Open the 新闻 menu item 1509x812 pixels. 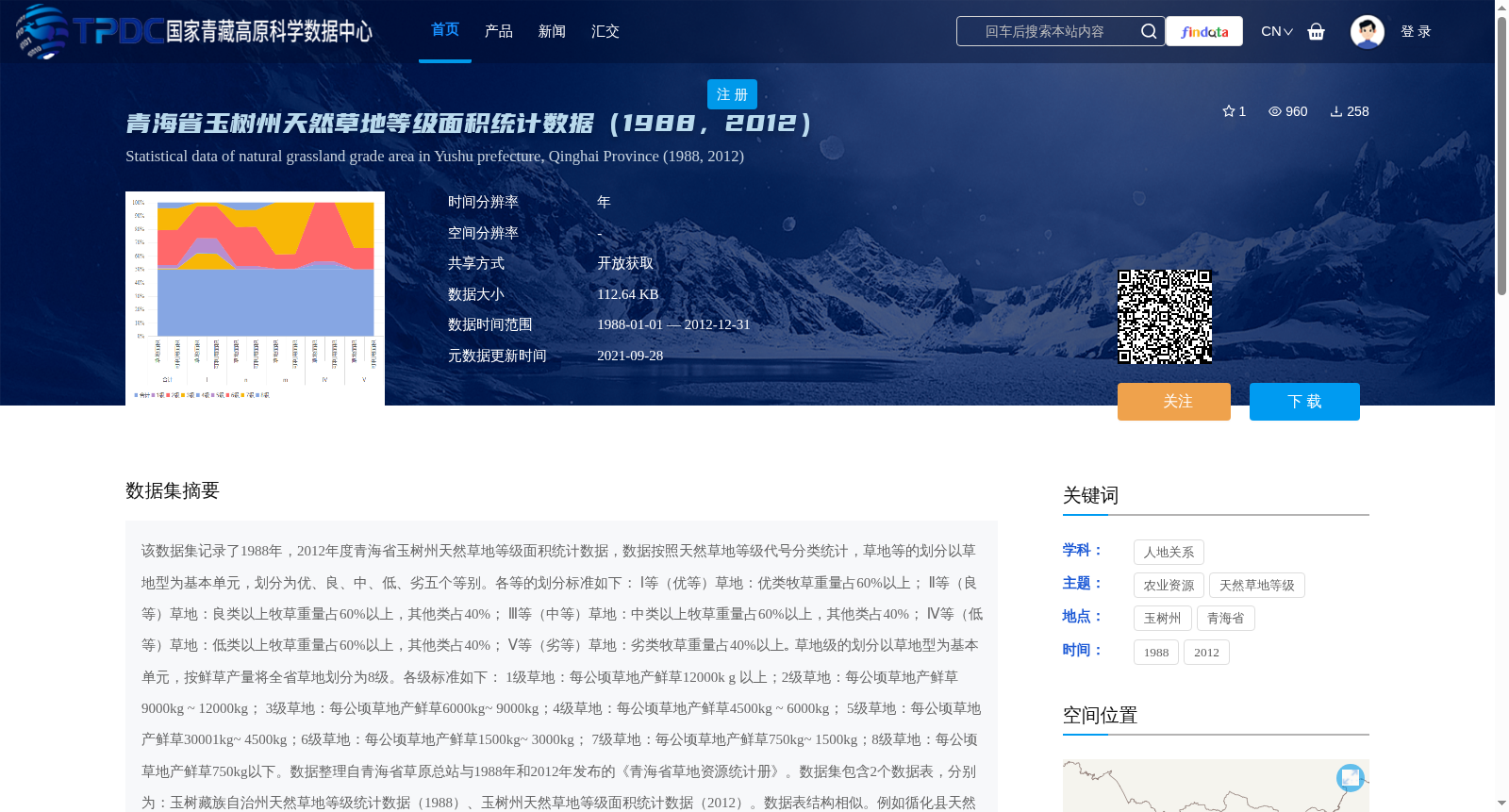pyautogui.click(x=552, y=31)
